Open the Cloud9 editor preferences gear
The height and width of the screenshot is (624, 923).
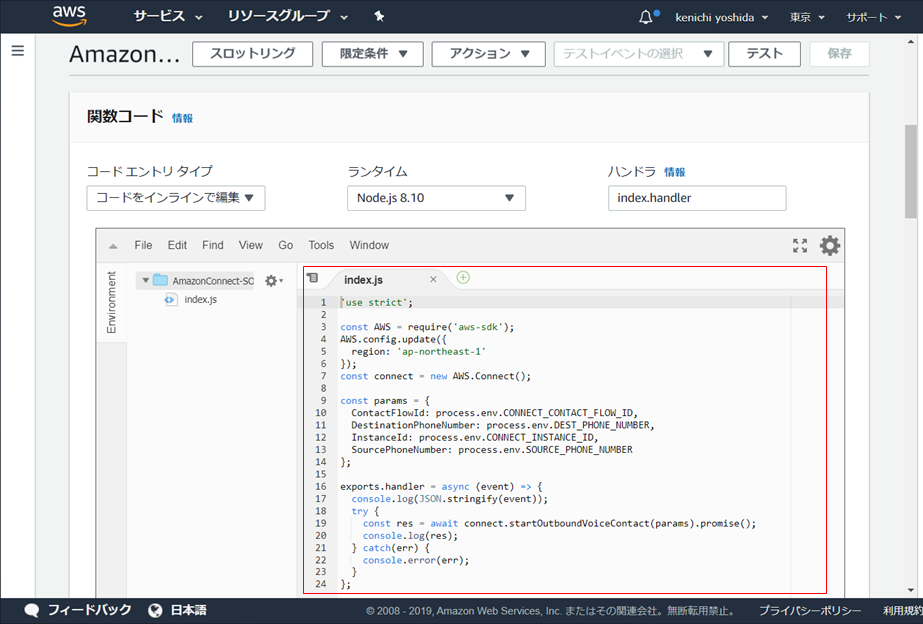click(830, 245)
